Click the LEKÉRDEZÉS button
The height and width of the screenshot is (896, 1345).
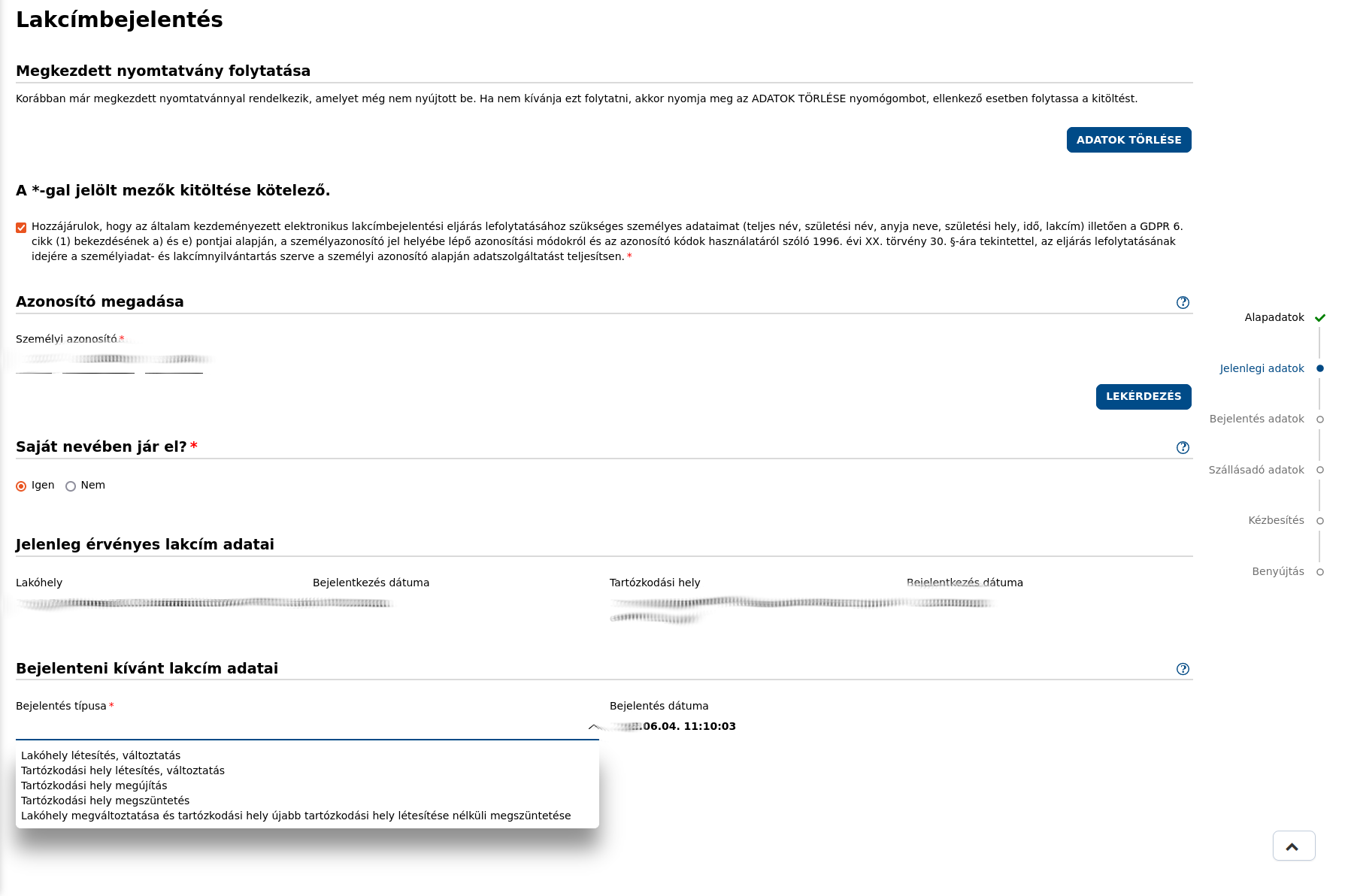pos(1143,396)
